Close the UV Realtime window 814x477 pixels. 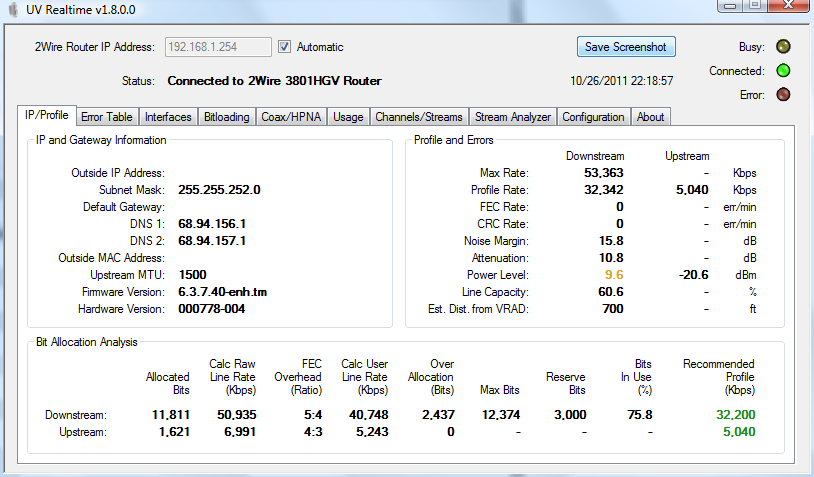[790, 6]
